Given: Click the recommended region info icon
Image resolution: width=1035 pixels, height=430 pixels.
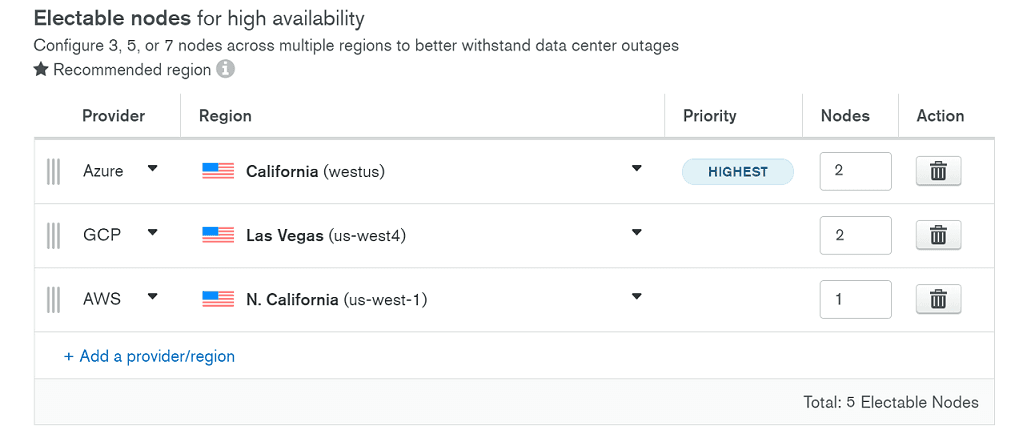Looking at the screenshot, I should pos(226,70).
